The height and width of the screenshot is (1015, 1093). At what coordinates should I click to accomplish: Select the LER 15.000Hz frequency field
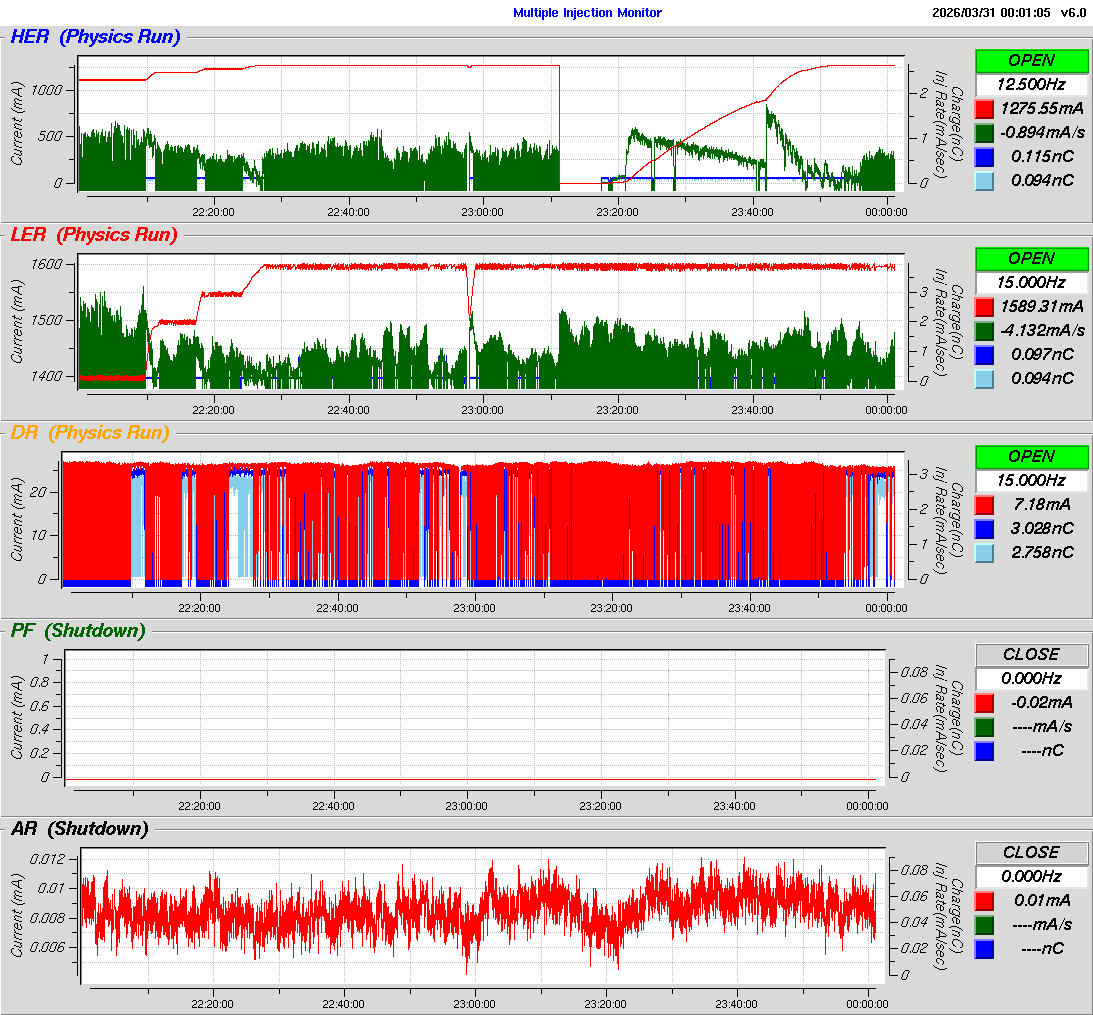[1031, 282]
